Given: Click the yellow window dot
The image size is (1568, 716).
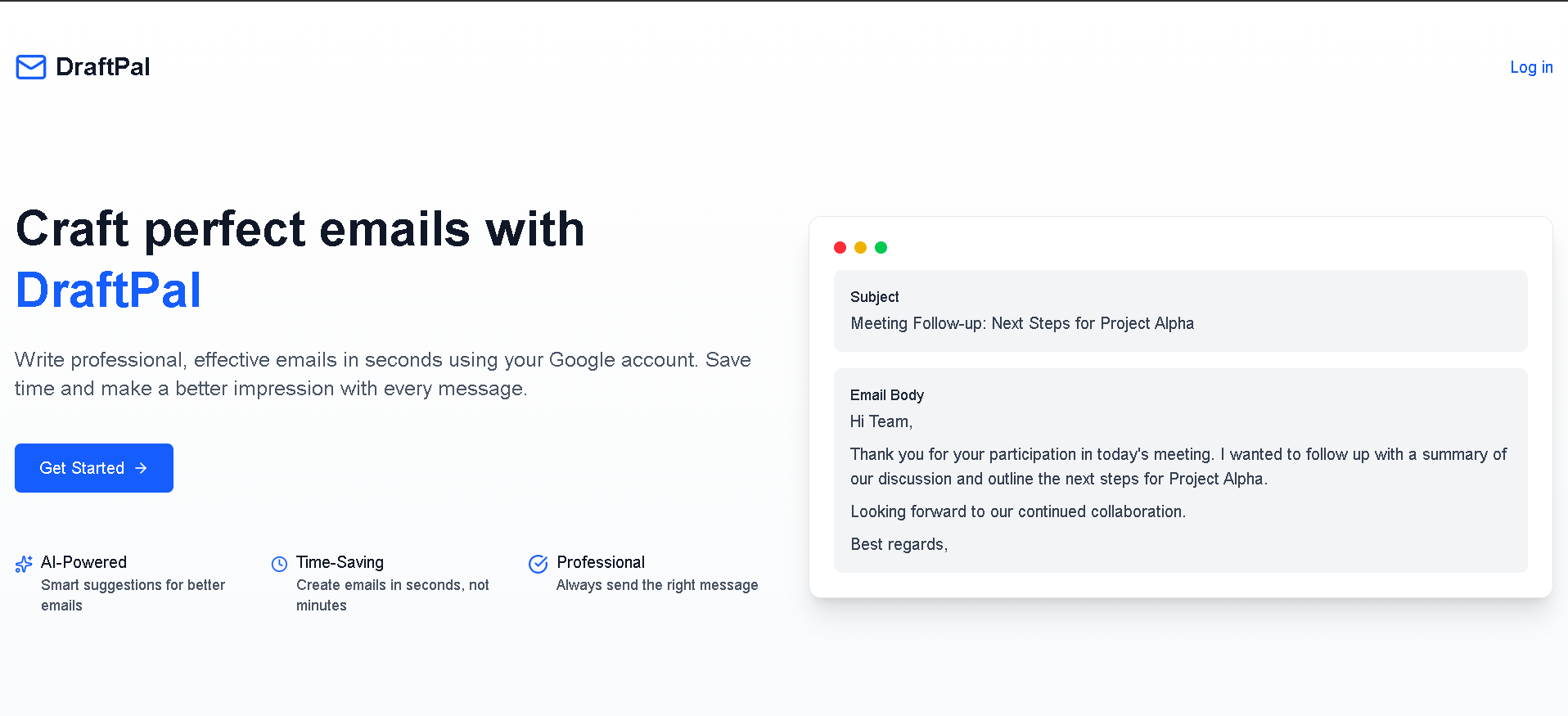Looking at the screenshot, I should pos(860,247).
